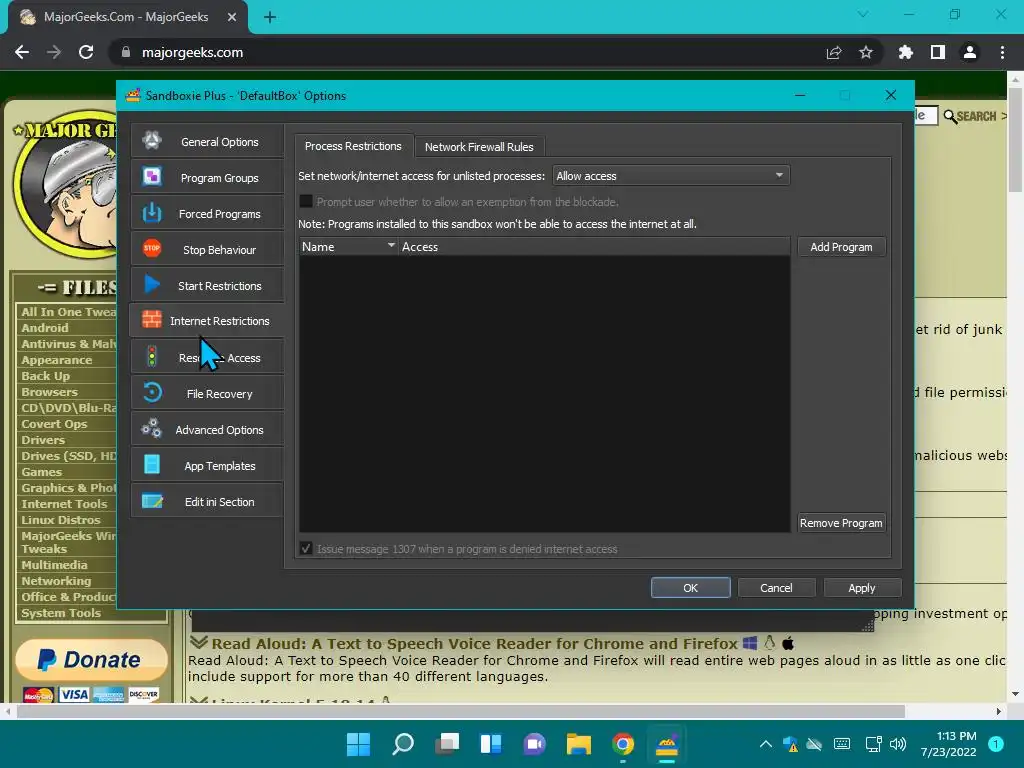Expand the Read Aloud article chevron
Screen dimensions: 1024x768
199,643
